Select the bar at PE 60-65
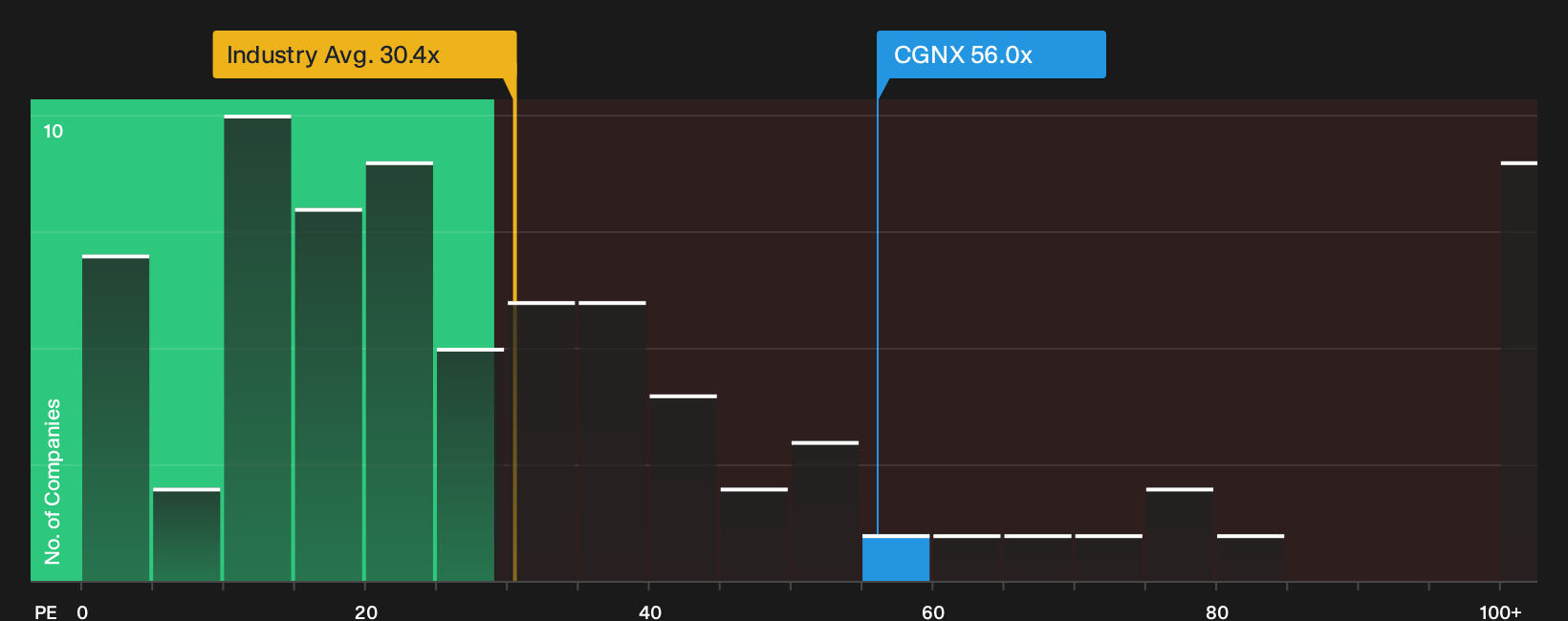The image size is (1568, 621). pos(967,558)
